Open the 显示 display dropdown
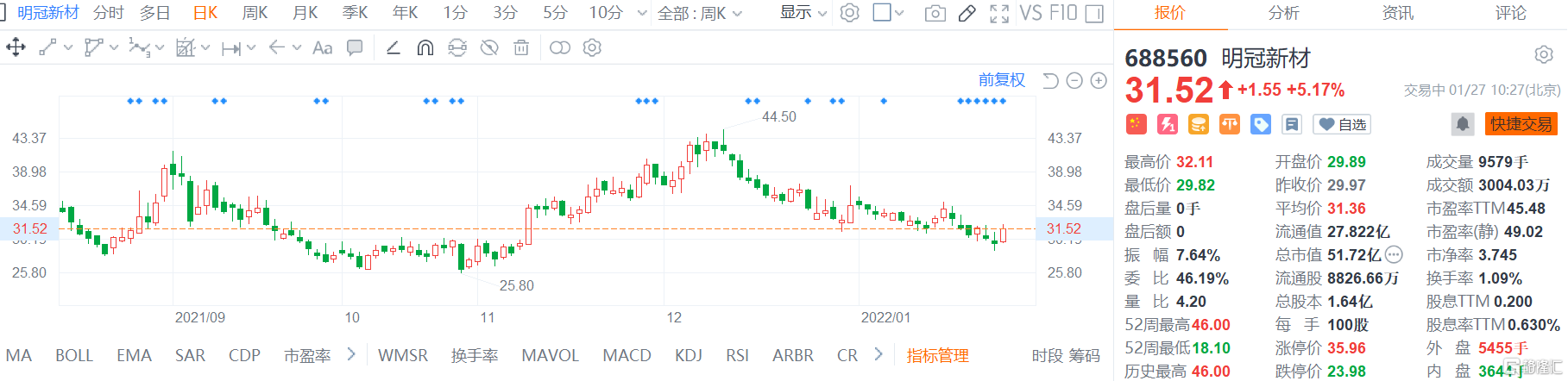1568x381 pixels. tap(803, 13)
